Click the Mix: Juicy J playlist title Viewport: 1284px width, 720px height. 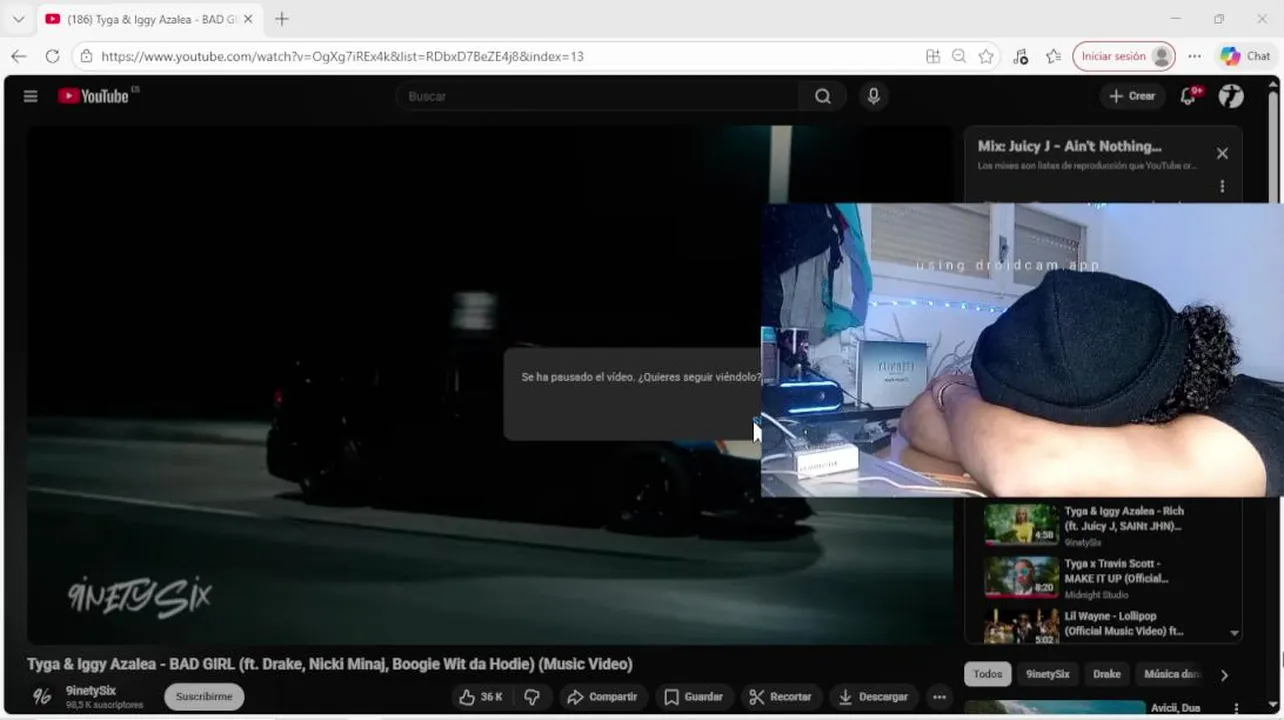(x=1070, y=146)
